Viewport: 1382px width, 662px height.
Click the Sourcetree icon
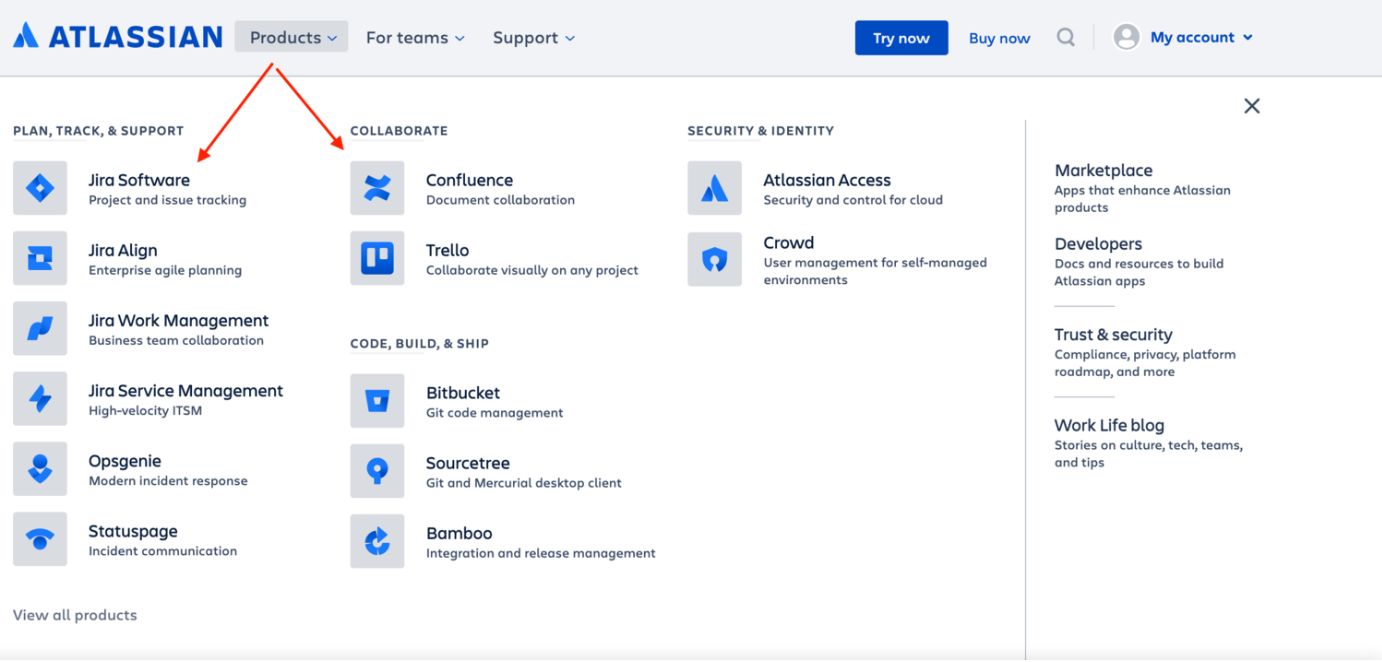tap(377, 471)
